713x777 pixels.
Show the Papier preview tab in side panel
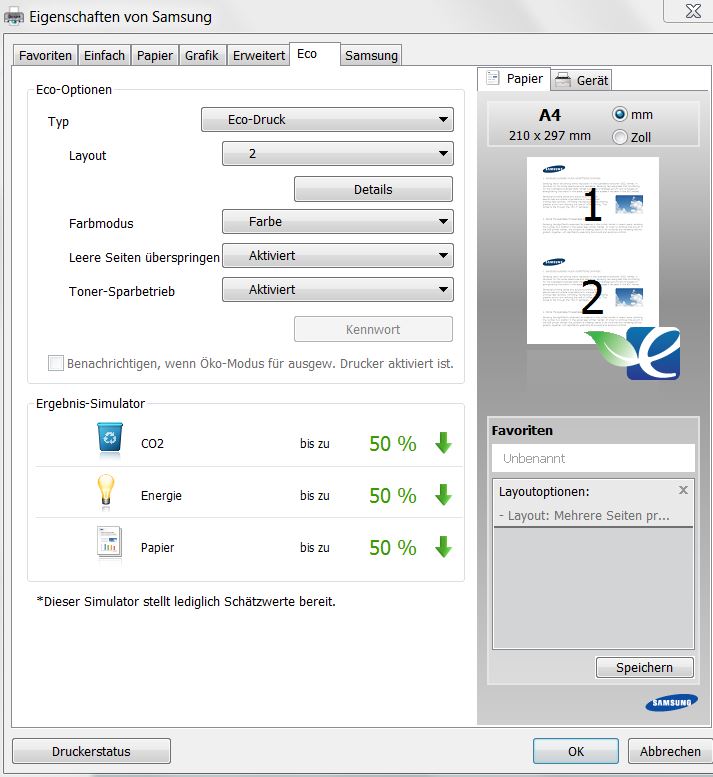coord(514,79)
